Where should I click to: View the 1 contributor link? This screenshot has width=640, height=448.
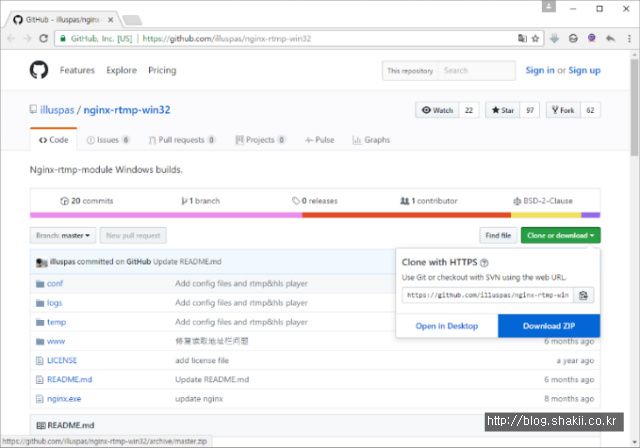point(429,201)
